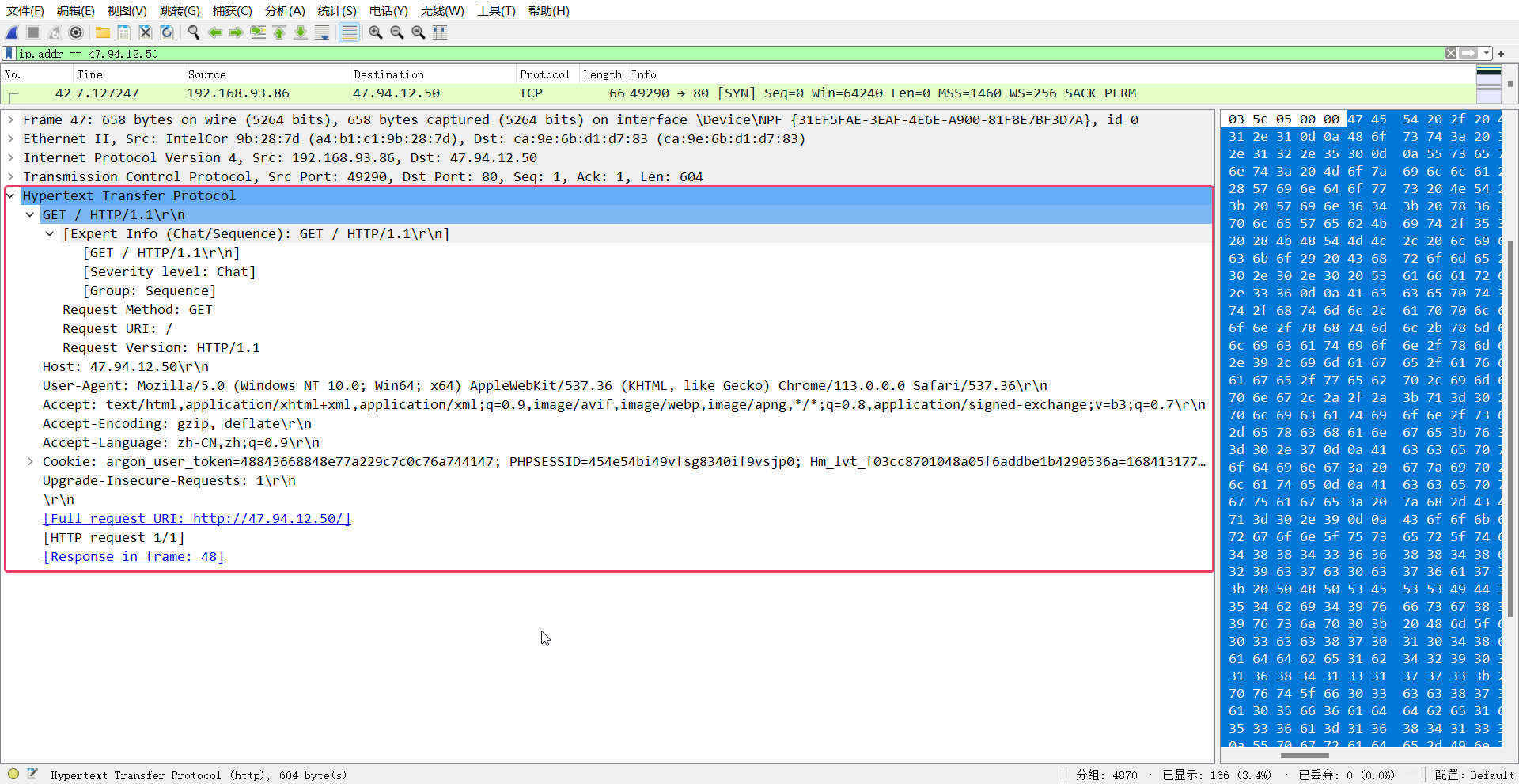Select the User-Agent header line
Image resolution: width=1519 pixels, height=784 pixels.
(x=545, y=385)
